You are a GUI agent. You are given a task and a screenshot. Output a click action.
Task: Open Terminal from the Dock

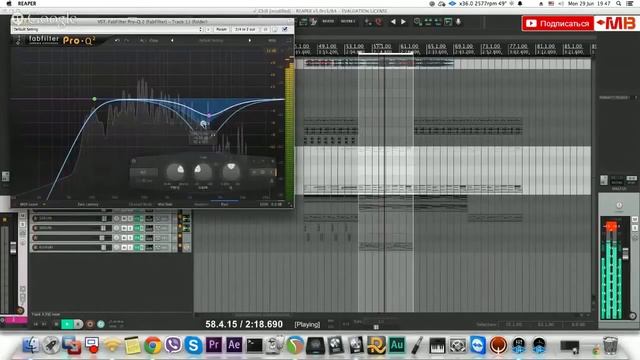tap(254, 345)
